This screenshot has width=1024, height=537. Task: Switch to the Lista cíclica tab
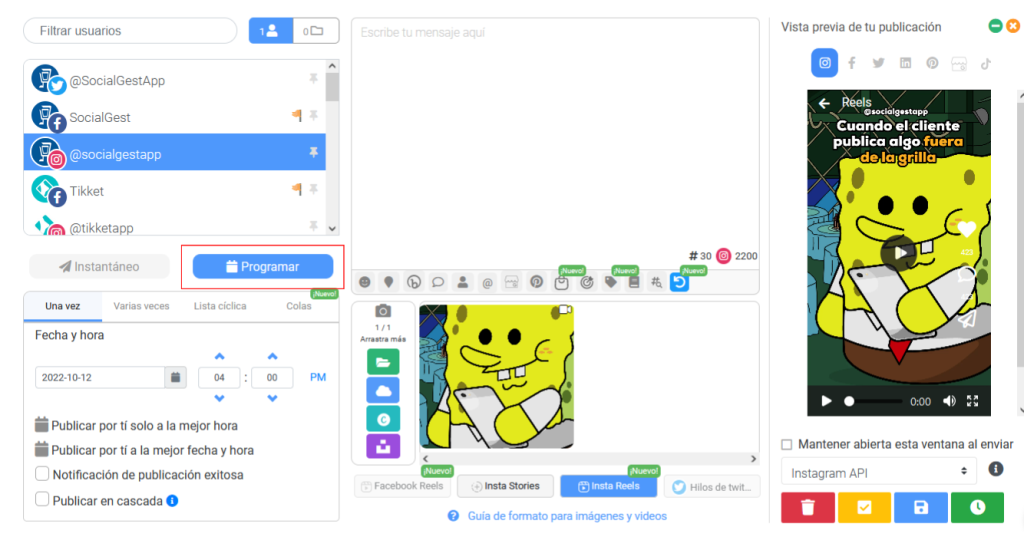click(220, 306)
